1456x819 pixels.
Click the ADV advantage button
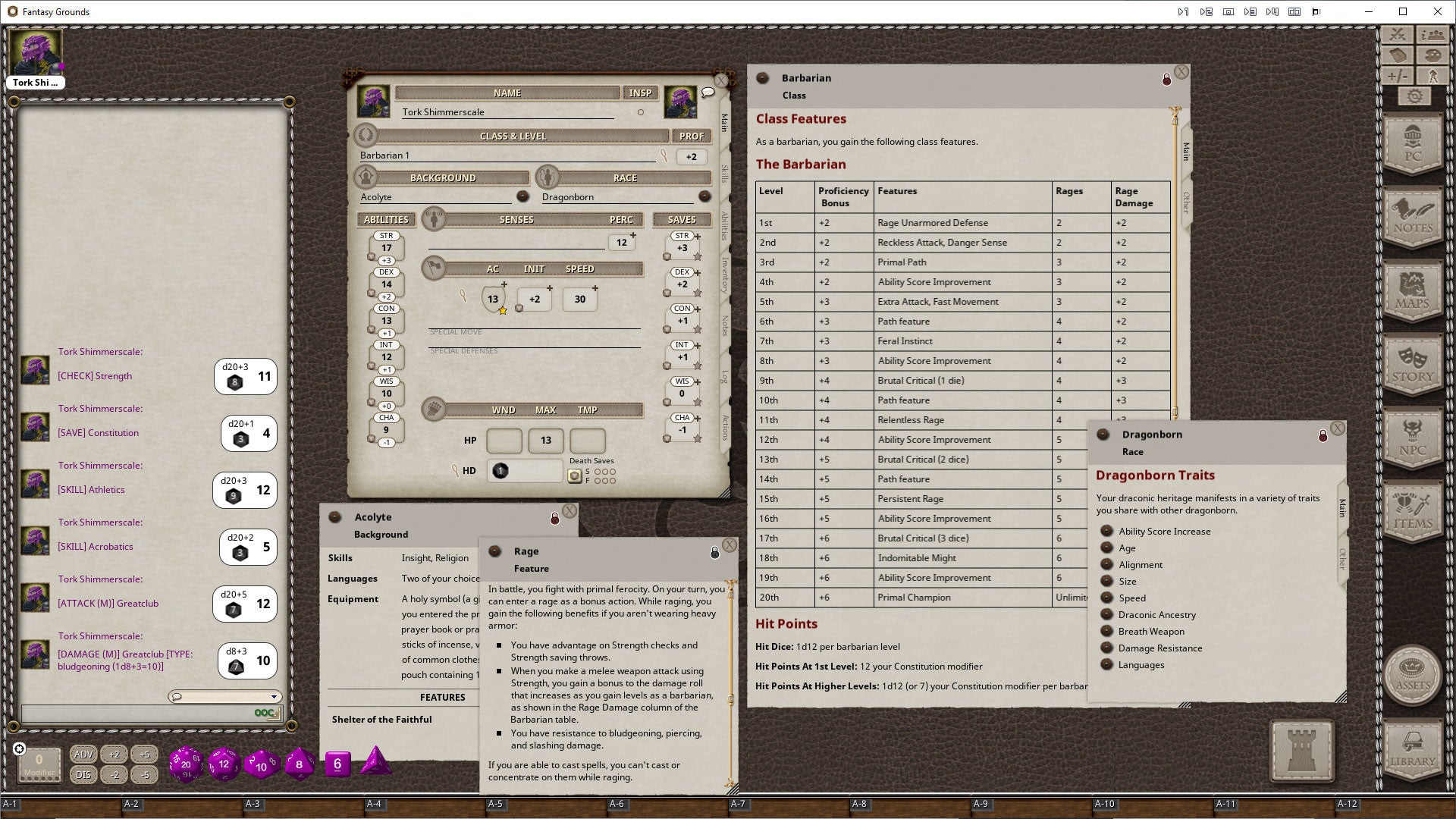pos(83,754)
